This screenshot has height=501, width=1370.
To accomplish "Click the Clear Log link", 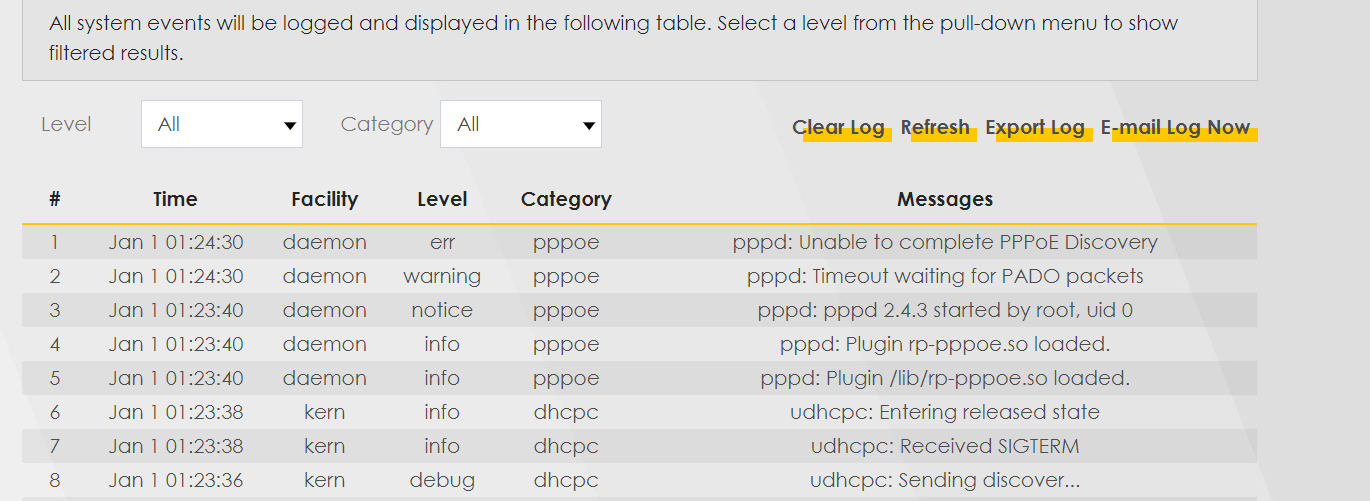I will (838, 128).
